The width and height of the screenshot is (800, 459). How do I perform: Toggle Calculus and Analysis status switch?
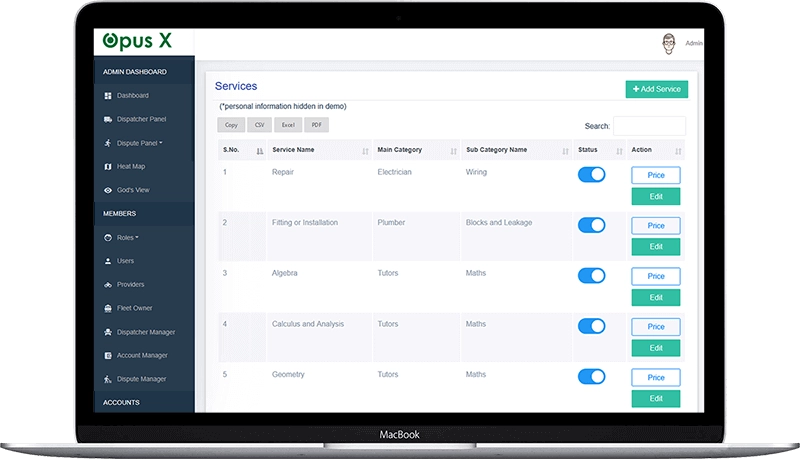pyautogui.click(x=591, y=326)
